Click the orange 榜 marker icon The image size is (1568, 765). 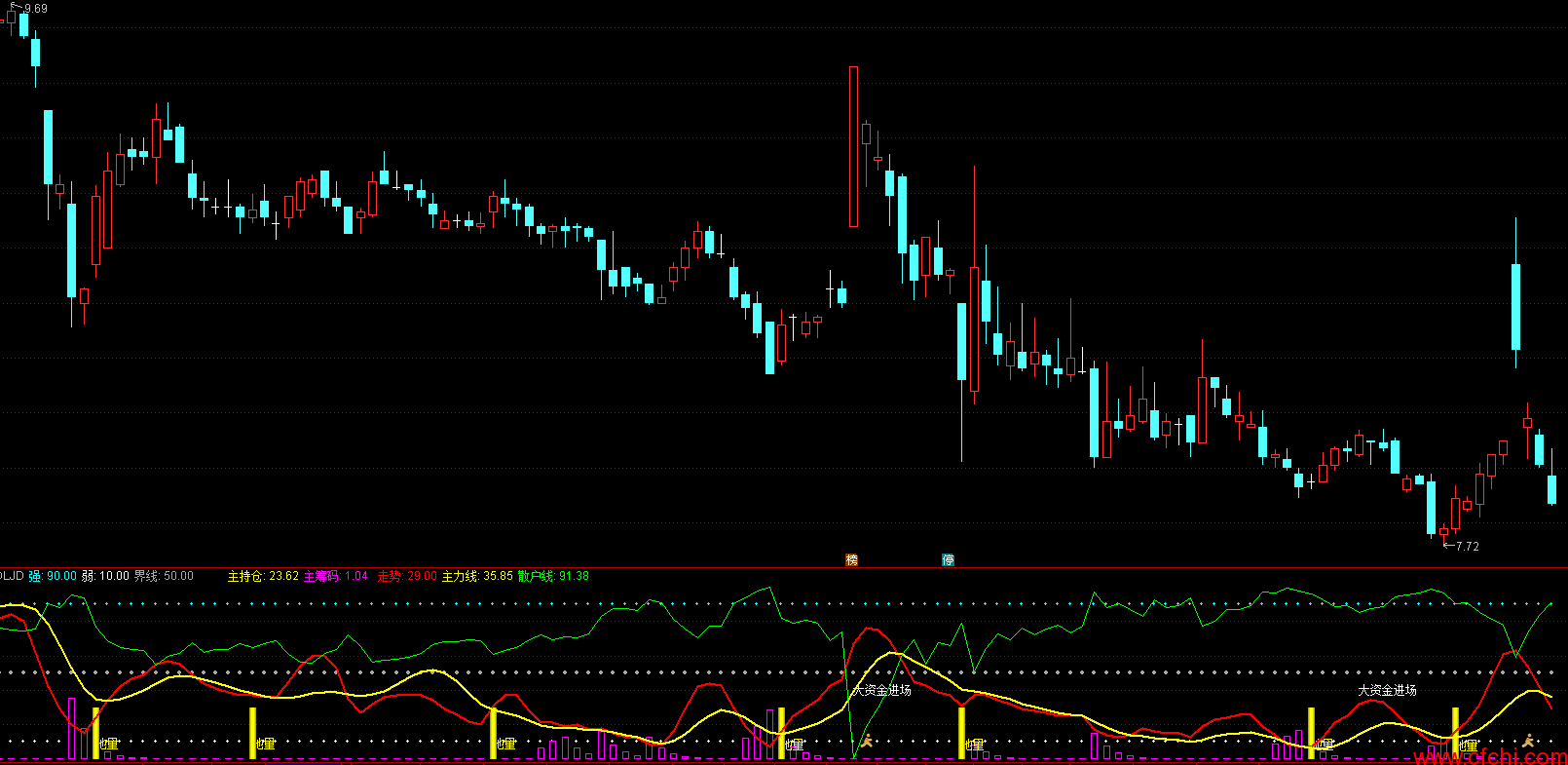click(852, 559)
